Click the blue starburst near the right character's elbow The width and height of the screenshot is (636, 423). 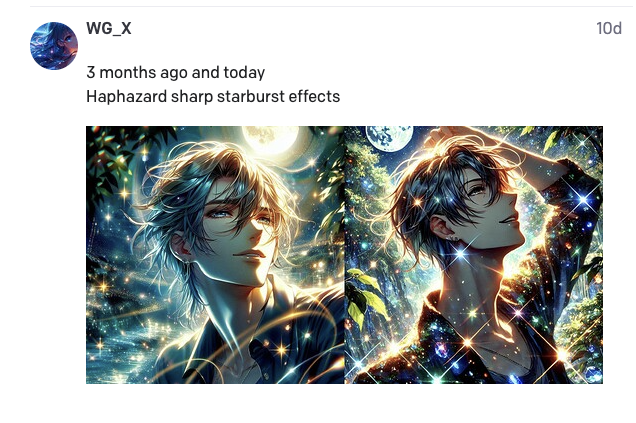(x=583, y=199)
